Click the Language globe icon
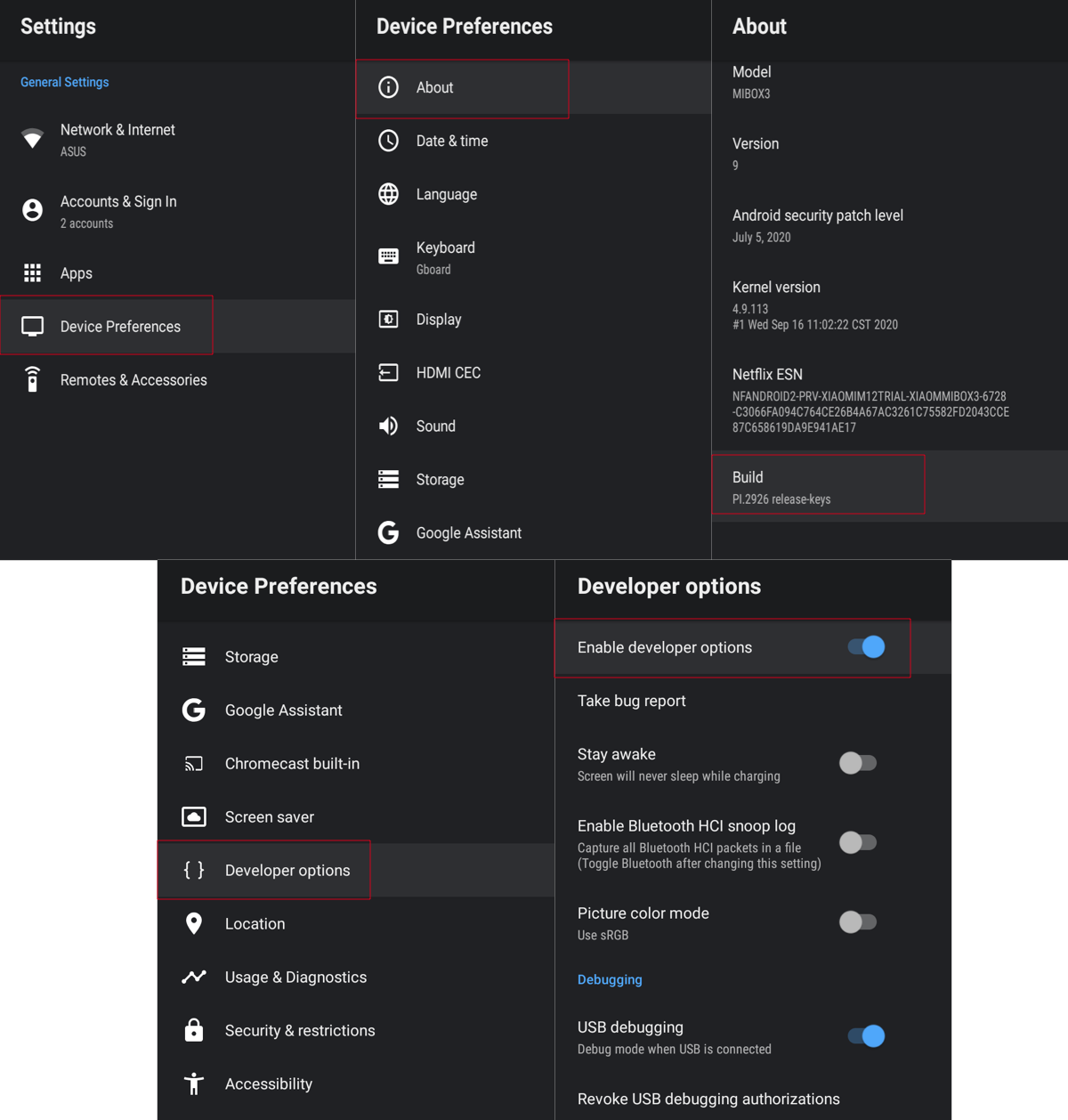 pyautogui.click(x=389, y=194)
